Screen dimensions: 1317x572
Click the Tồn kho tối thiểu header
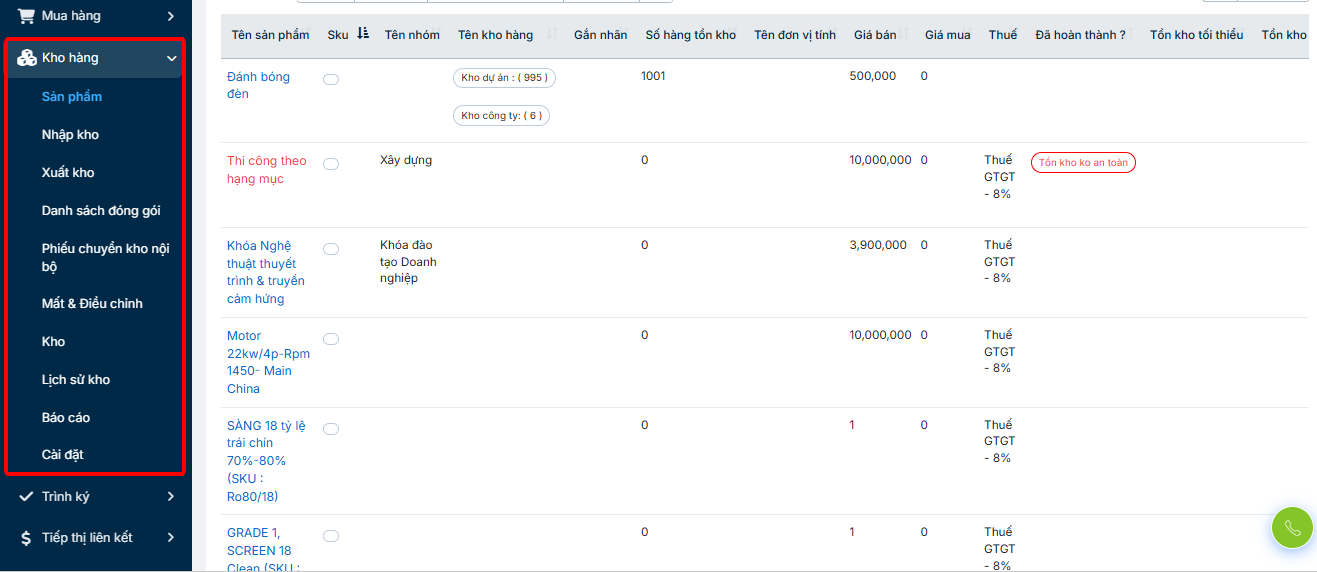(1197, 35)
